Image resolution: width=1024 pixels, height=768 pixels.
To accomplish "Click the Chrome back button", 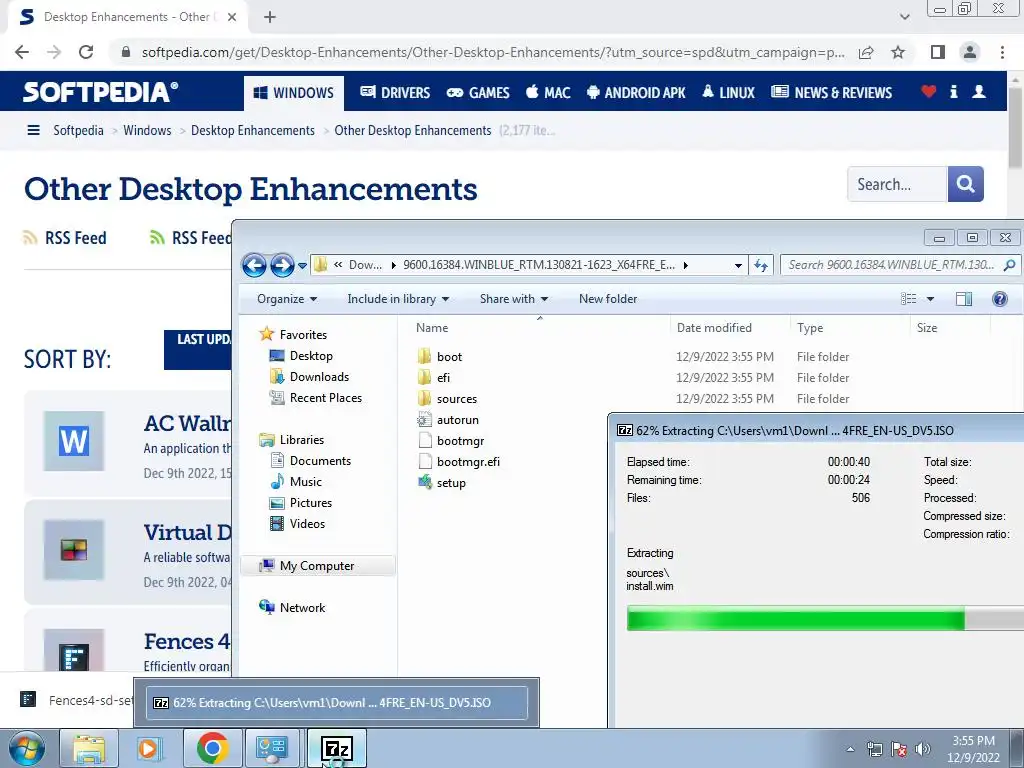I will 22,52.
